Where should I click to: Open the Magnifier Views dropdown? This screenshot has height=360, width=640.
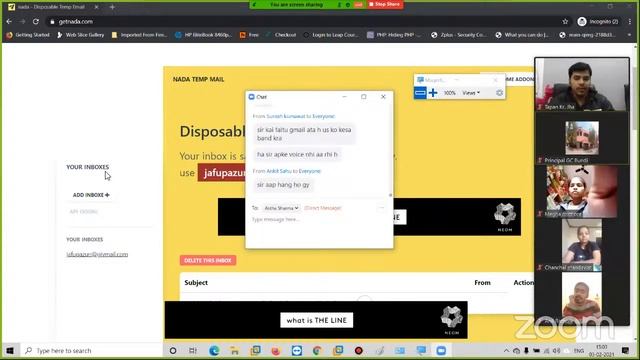point(471,93)
